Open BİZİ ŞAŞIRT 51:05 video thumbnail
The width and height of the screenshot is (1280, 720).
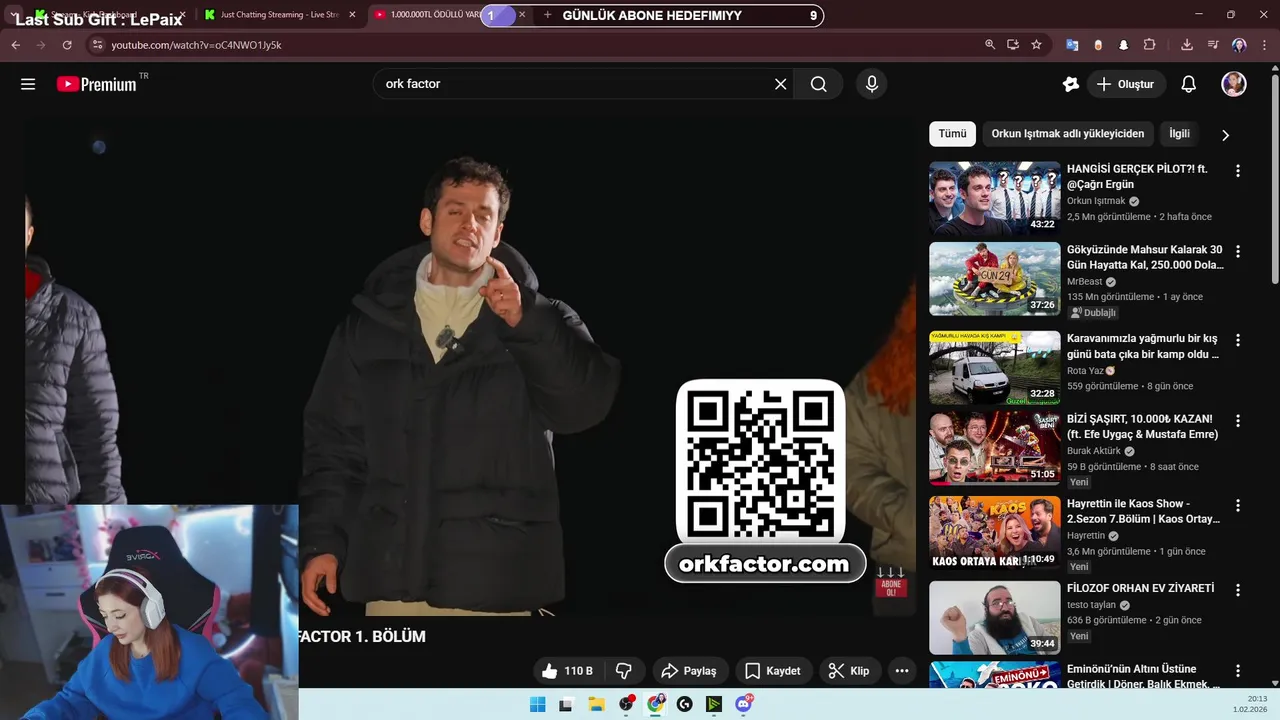pos(994,448)
